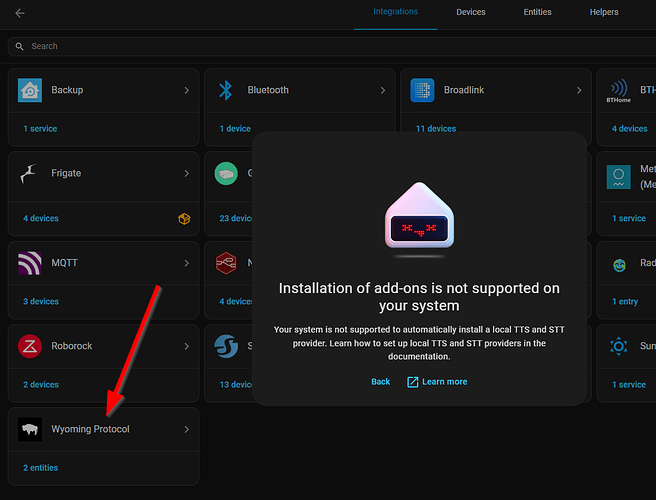Expand the Backup integration chevron
The image size is (656, 500).
(x=186, y=90)
